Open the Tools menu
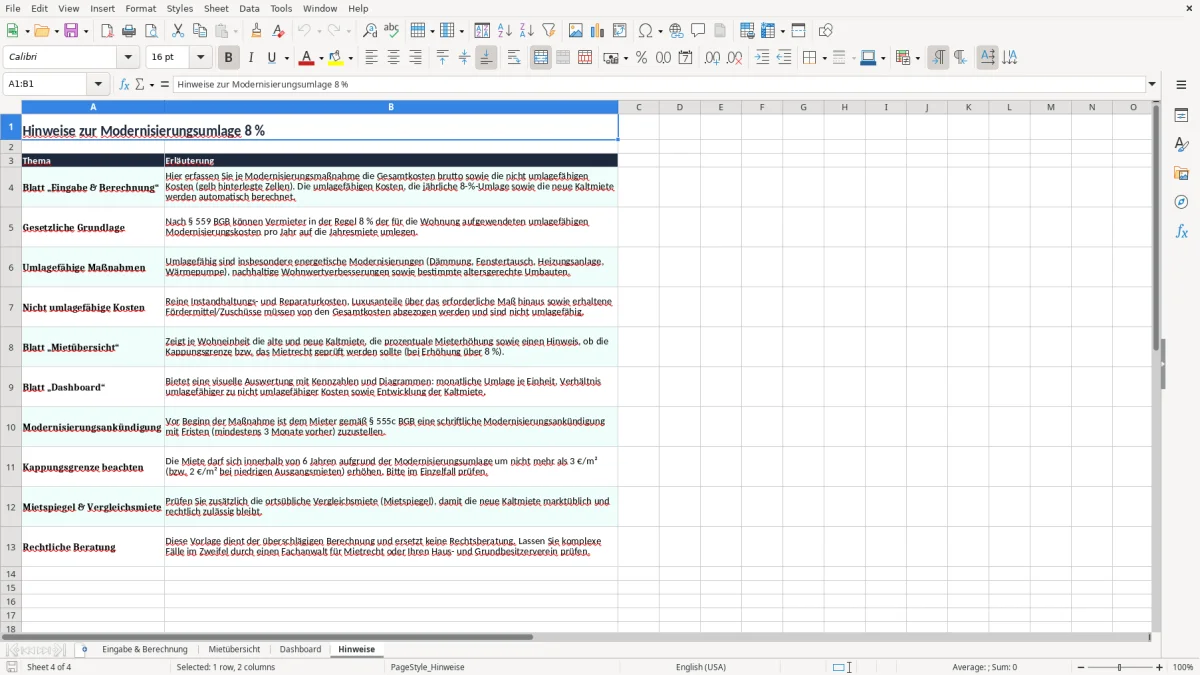Screen dimensions: 1200x675 281,8
